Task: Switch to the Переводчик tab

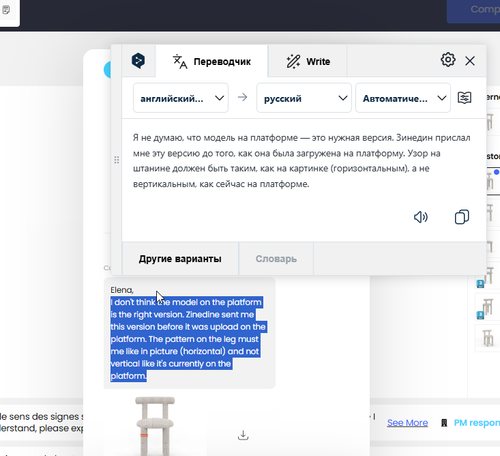Action: point(212,61)
